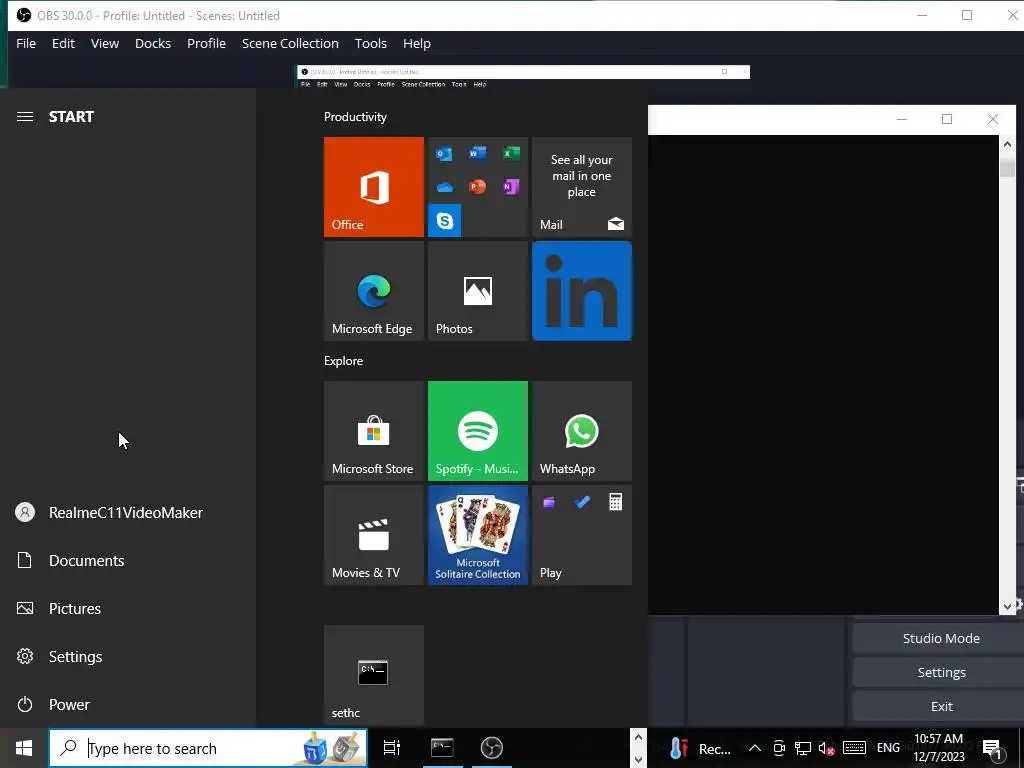Open the Photos tile
Screen dimensions: 1024x768
477,291
